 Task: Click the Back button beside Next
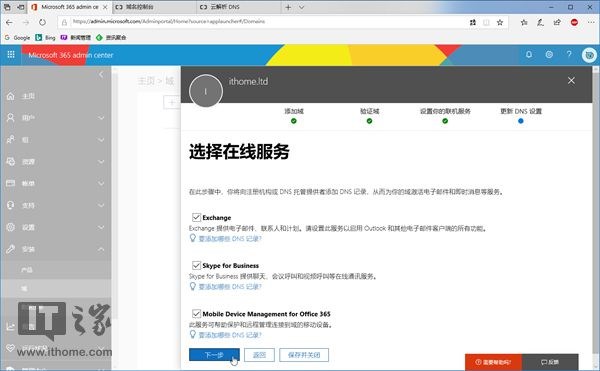259,355
